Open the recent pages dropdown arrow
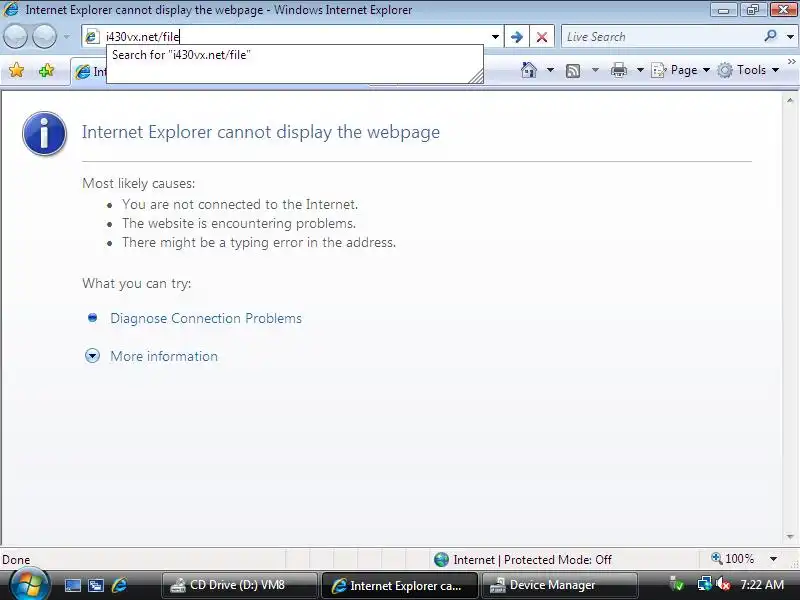Viewport: 800px width, 600px height. 67,37
